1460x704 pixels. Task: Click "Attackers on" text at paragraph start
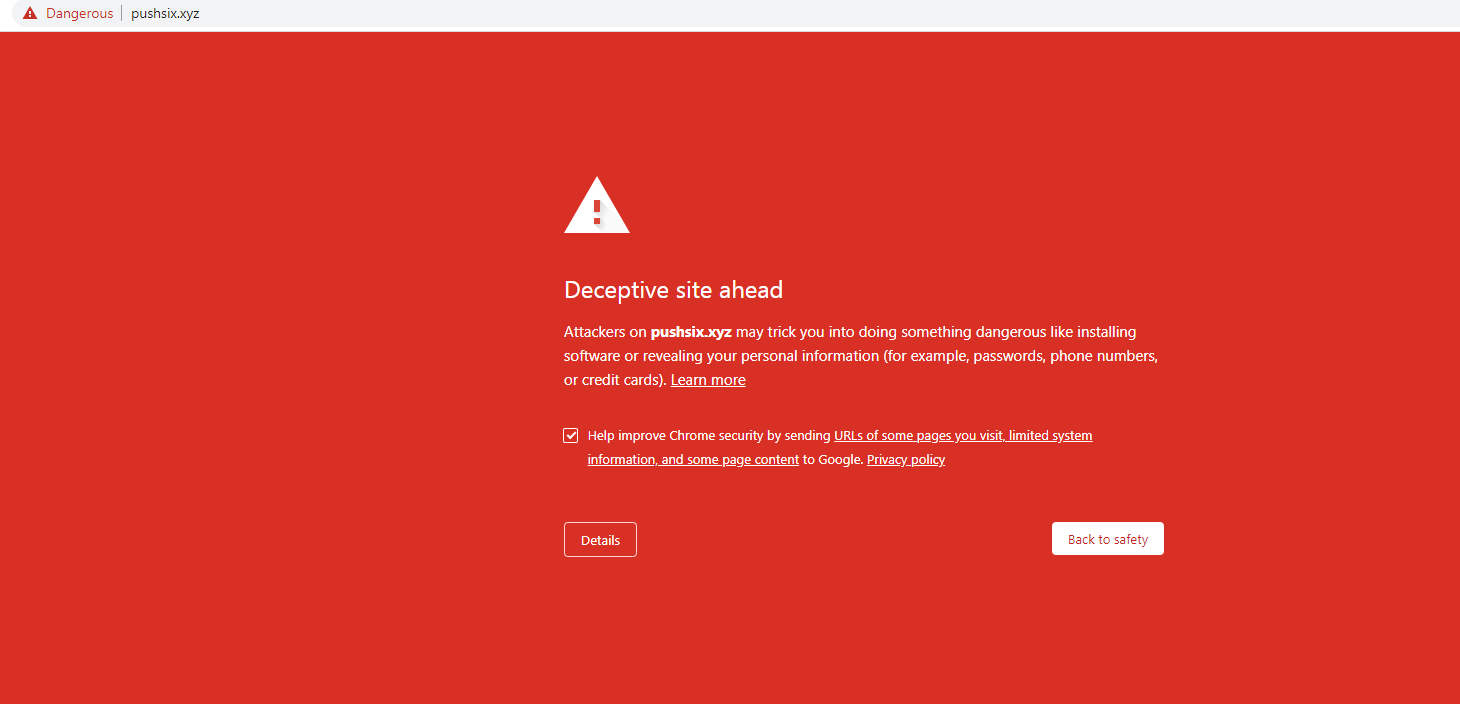click(x=605, y=332)
